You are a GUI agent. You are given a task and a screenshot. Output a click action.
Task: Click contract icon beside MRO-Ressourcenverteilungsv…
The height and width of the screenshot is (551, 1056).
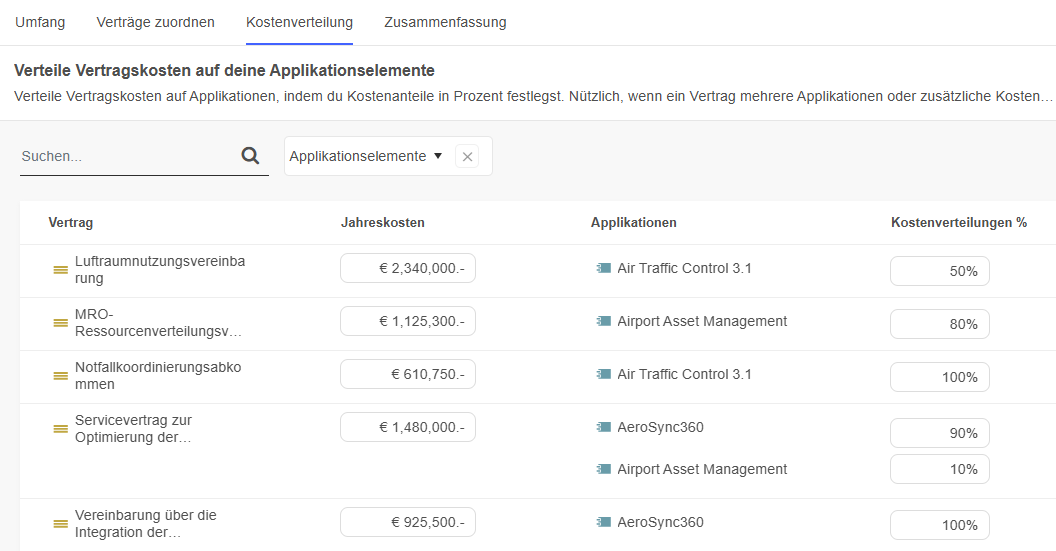point(60,323)
